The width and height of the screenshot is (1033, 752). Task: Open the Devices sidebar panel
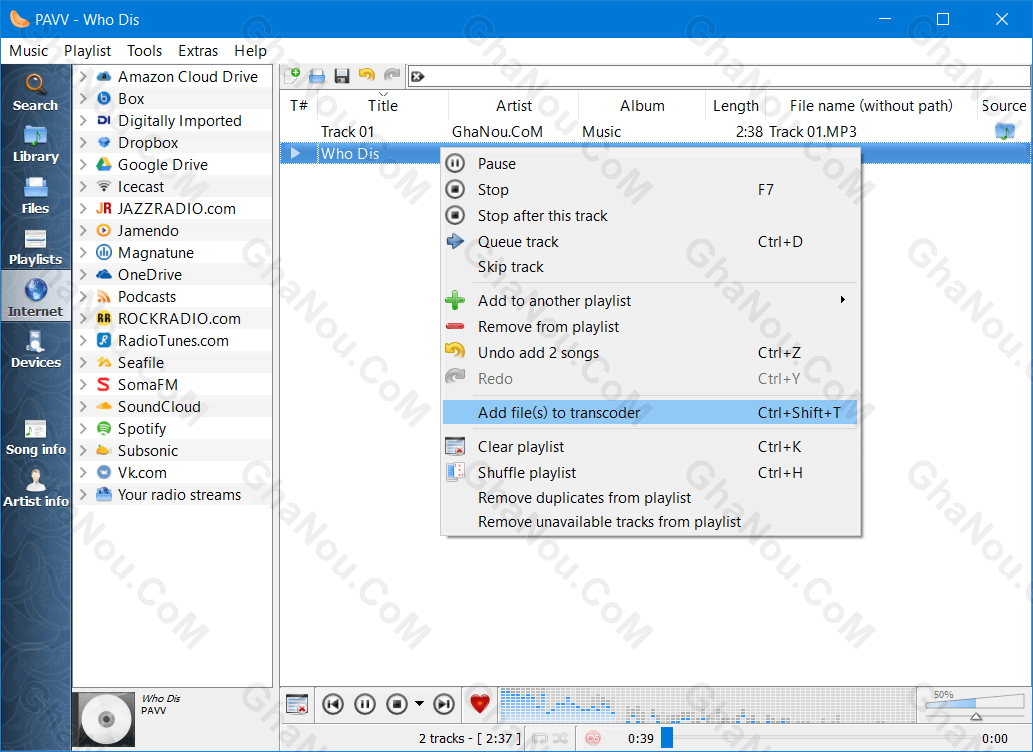35,349
